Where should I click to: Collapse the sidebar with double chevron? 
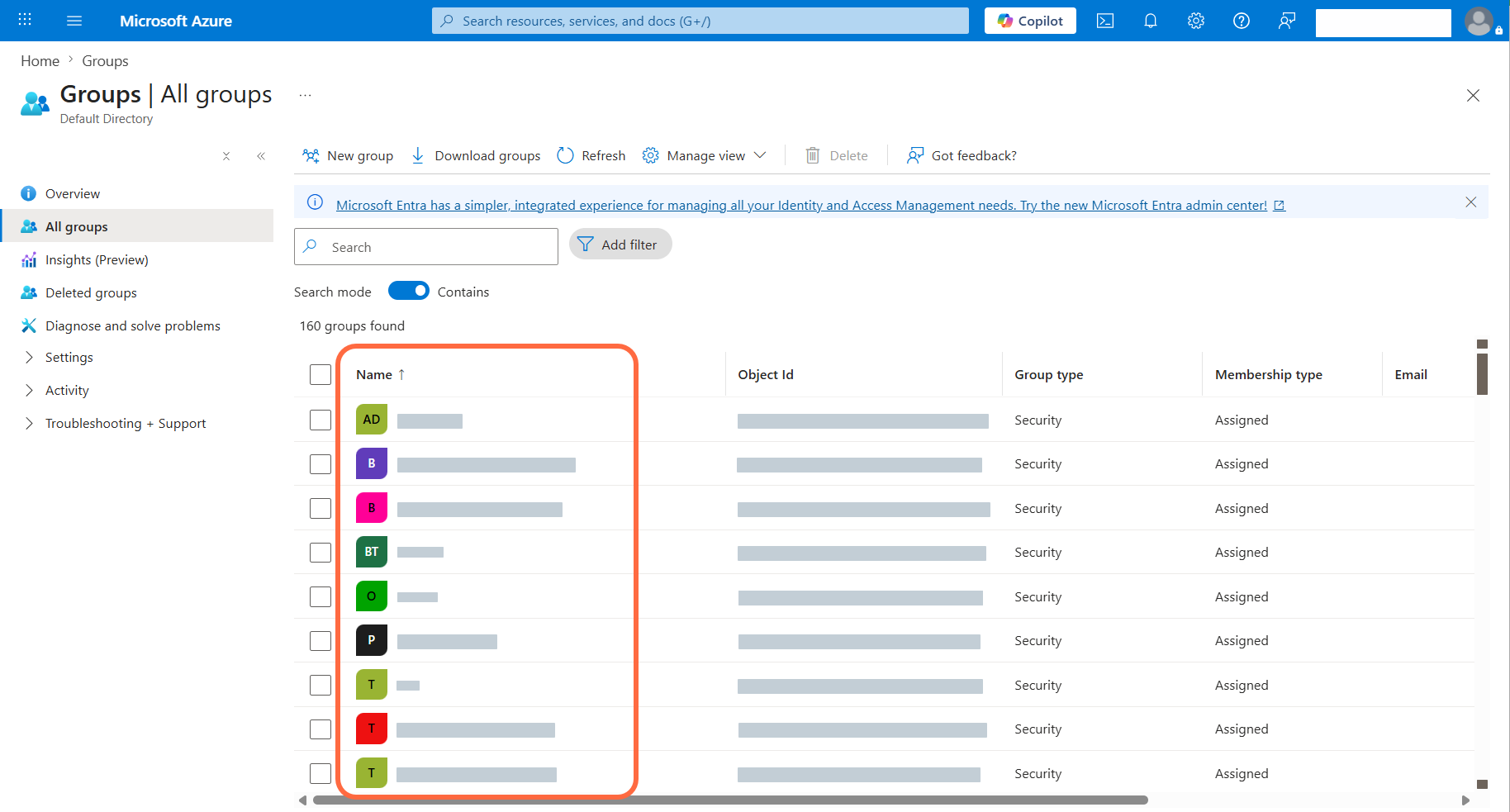[261, 156]
